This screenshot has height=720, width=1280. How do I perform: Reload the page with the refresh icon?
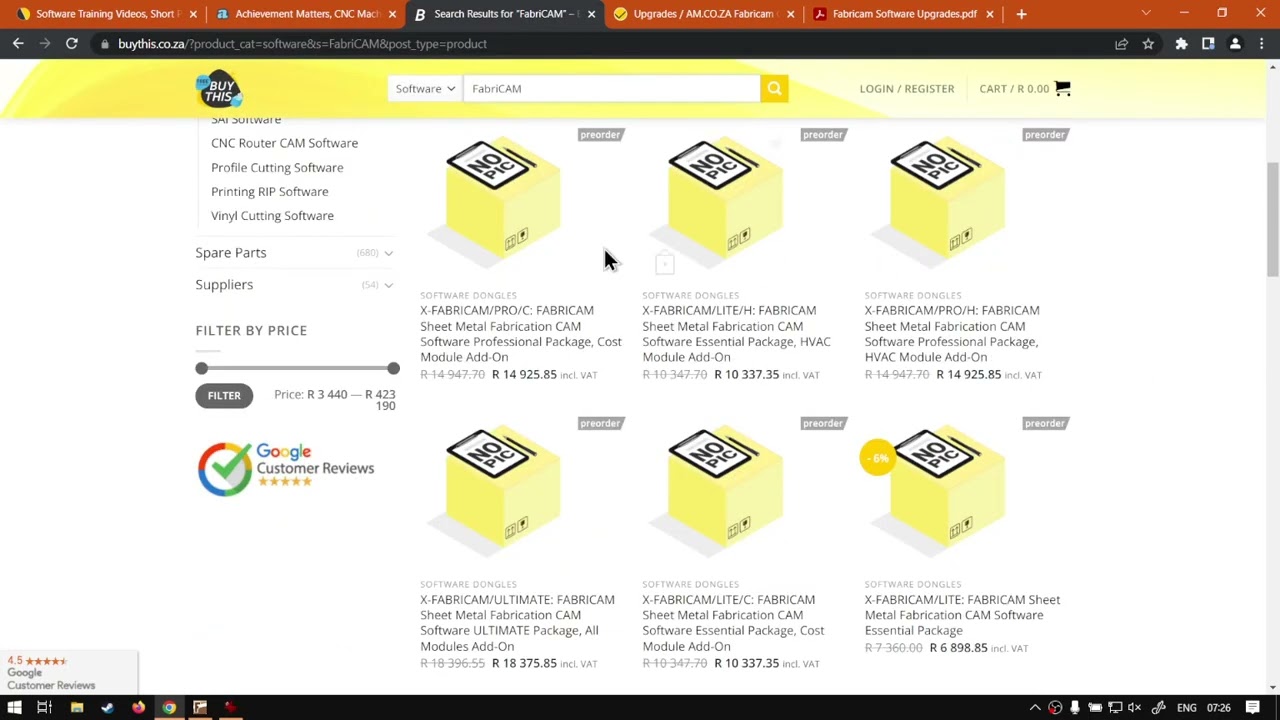72,44
